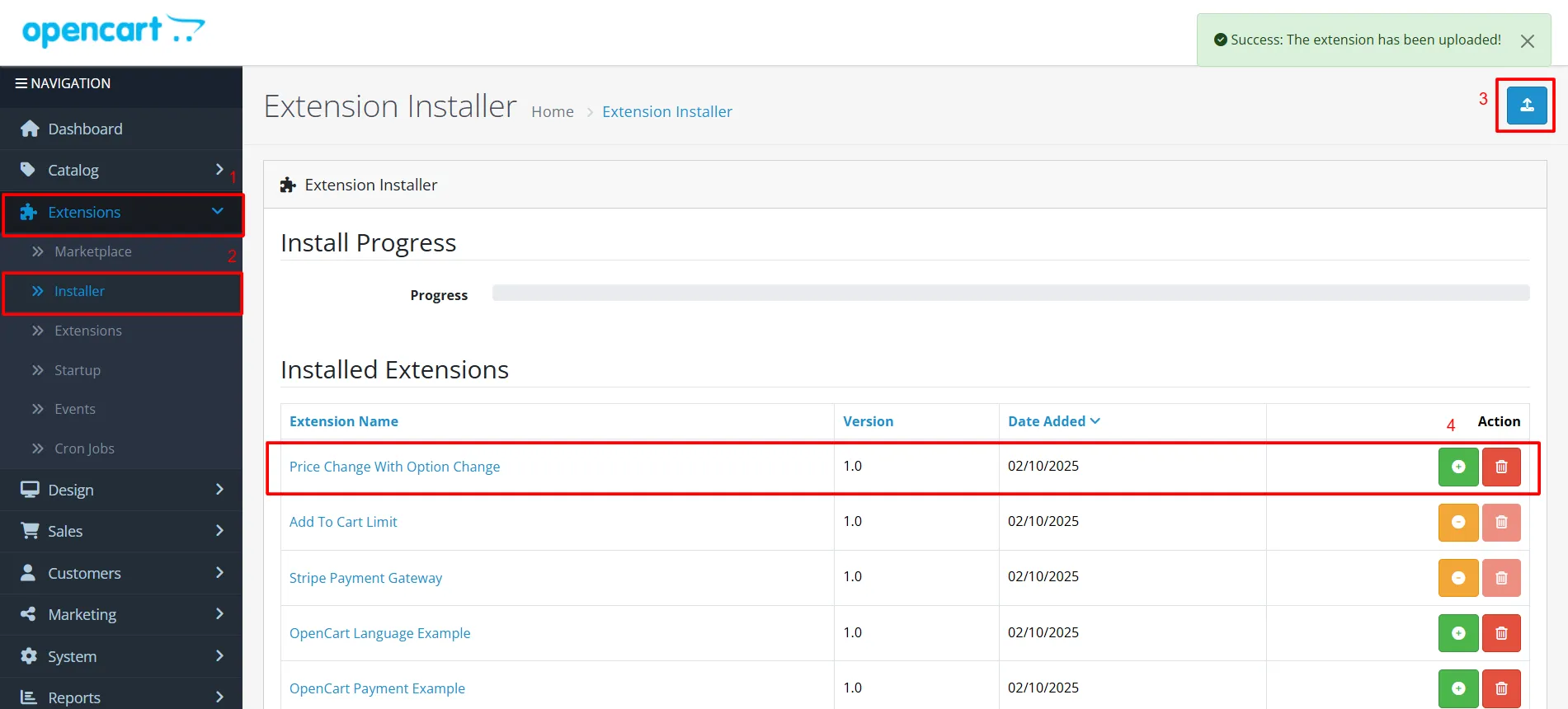Open the Stripe Payment Gateway link
The image size is (1568, 709).
(365, 578)
